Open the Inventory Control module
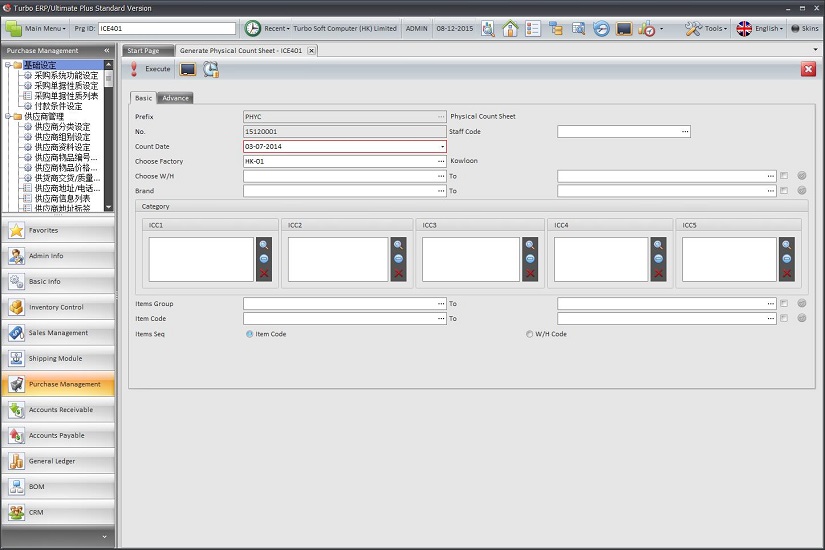The image size is (825, 550). click(x=58, y=307)
